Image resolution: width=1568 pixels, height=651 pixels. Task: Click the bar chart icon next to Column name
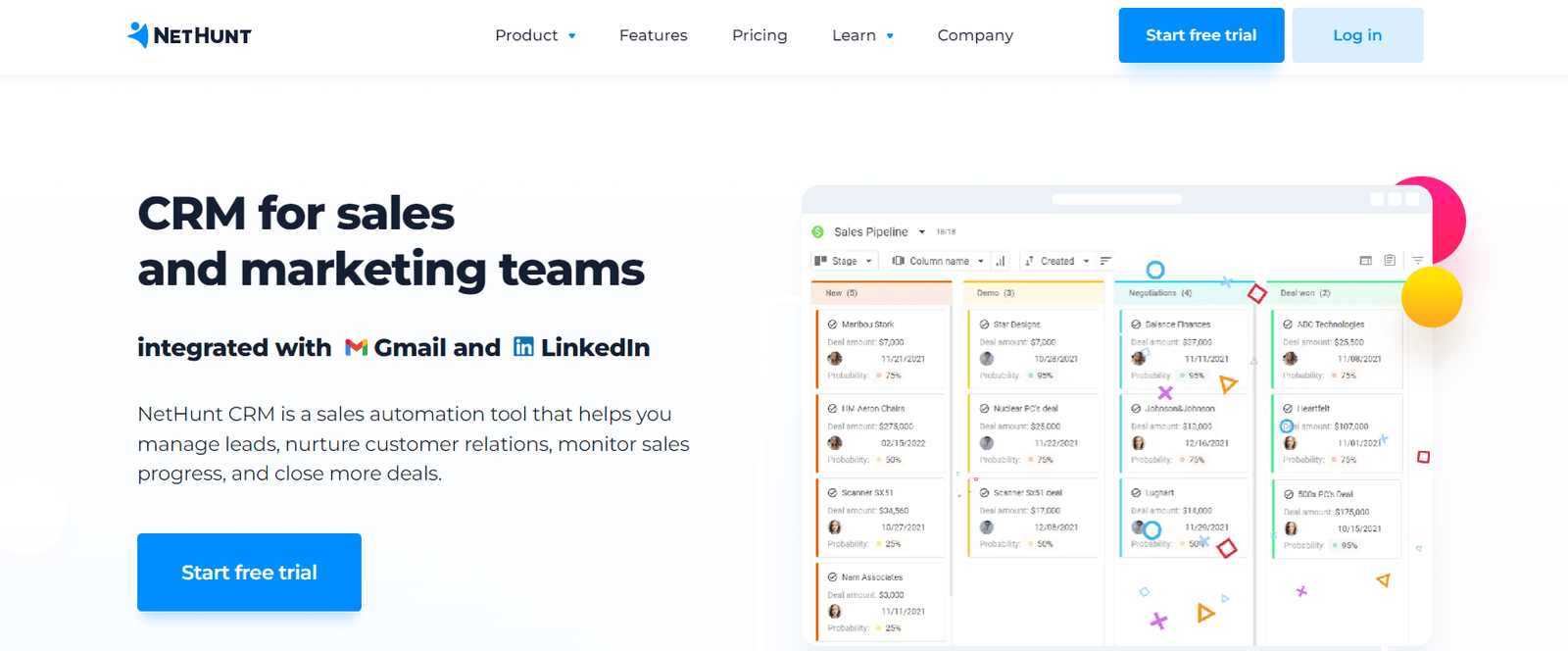click(1001, 261)
